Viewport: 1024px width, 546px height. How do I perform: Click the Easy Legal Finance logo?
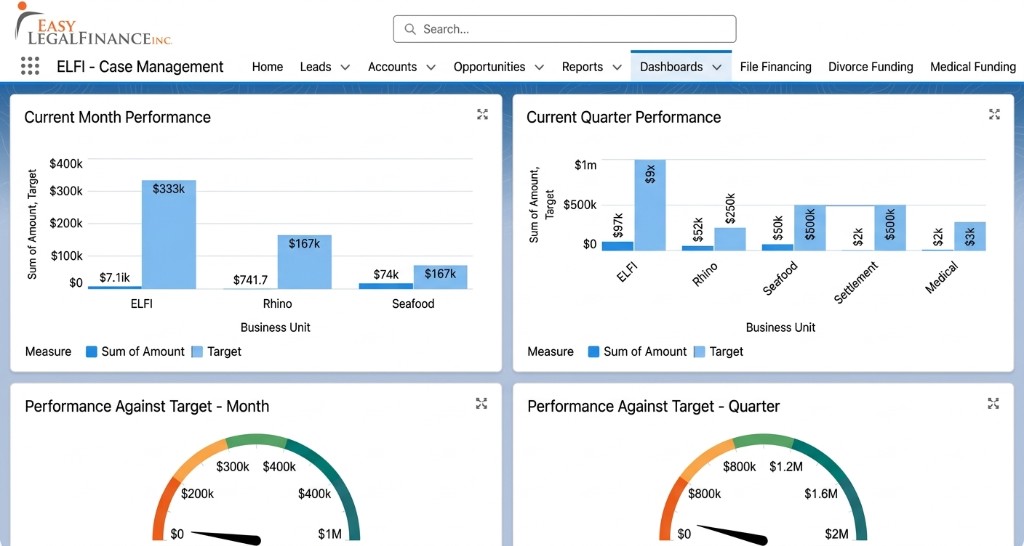point(93,24)
